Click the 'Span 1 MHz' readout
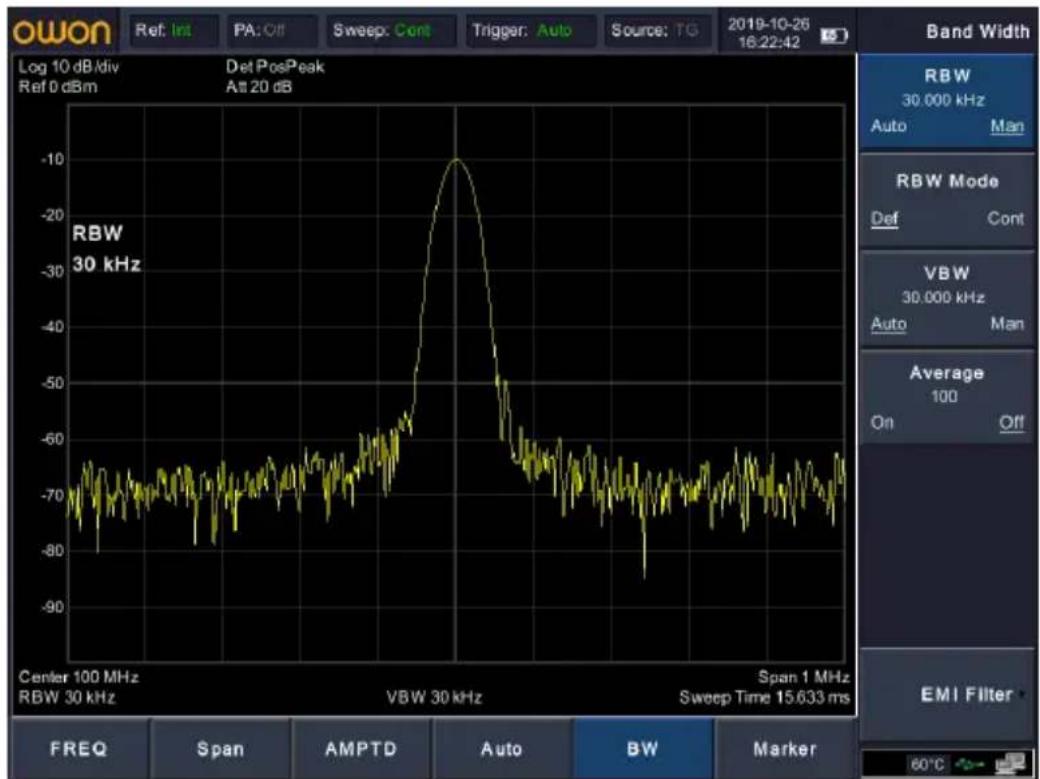1040x779 pixels. (803, 677)
